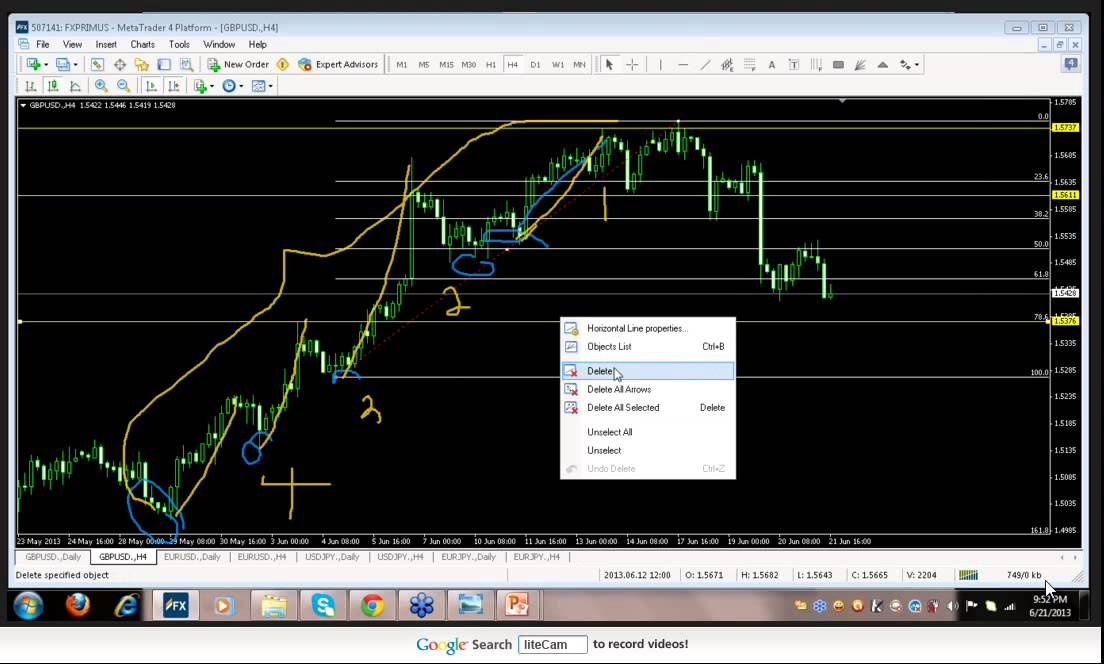Switch chart to M15 timeframe

coord(446,64)
